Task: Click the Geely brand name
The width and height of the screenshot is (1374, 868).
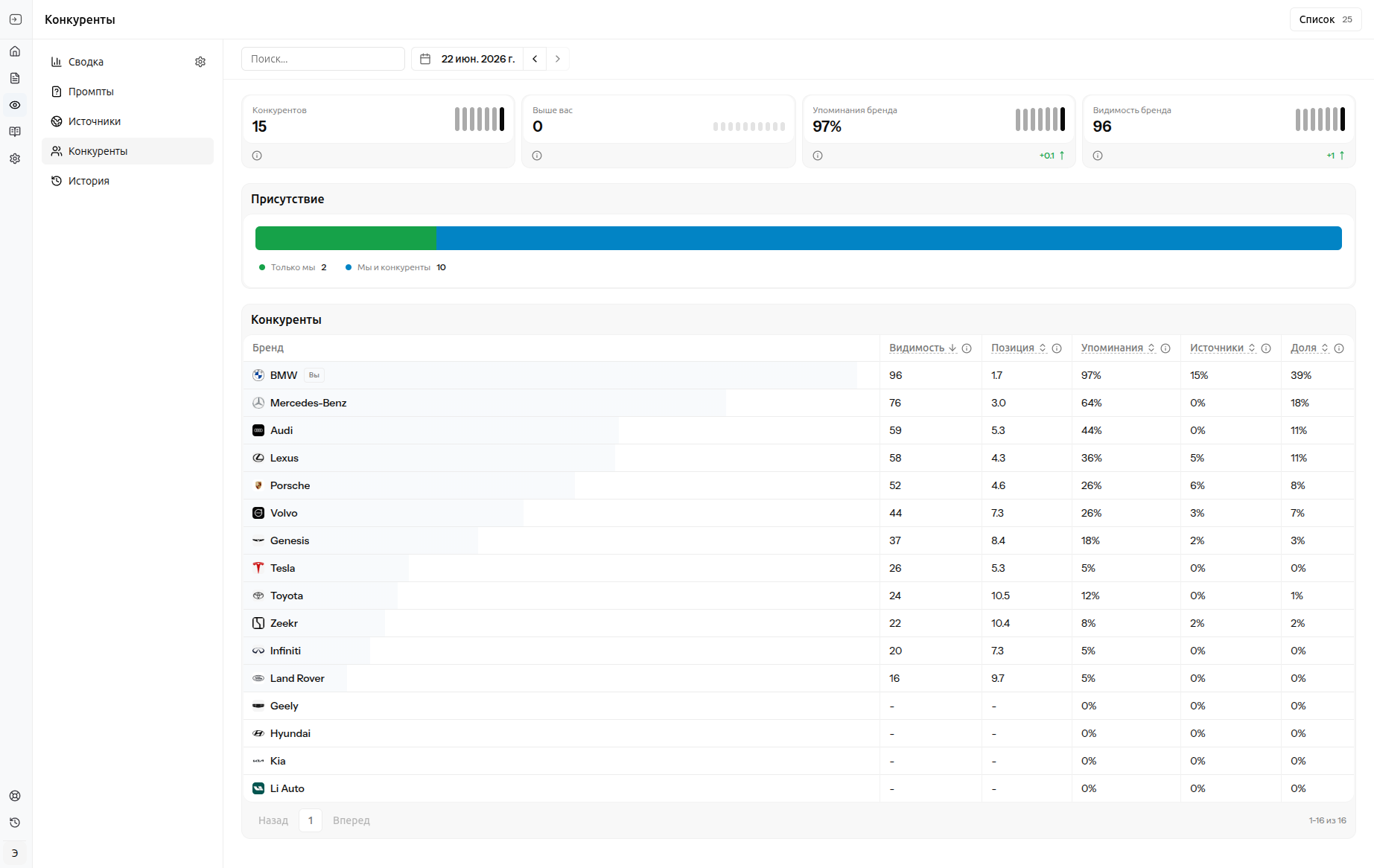Action: [284, 706]
